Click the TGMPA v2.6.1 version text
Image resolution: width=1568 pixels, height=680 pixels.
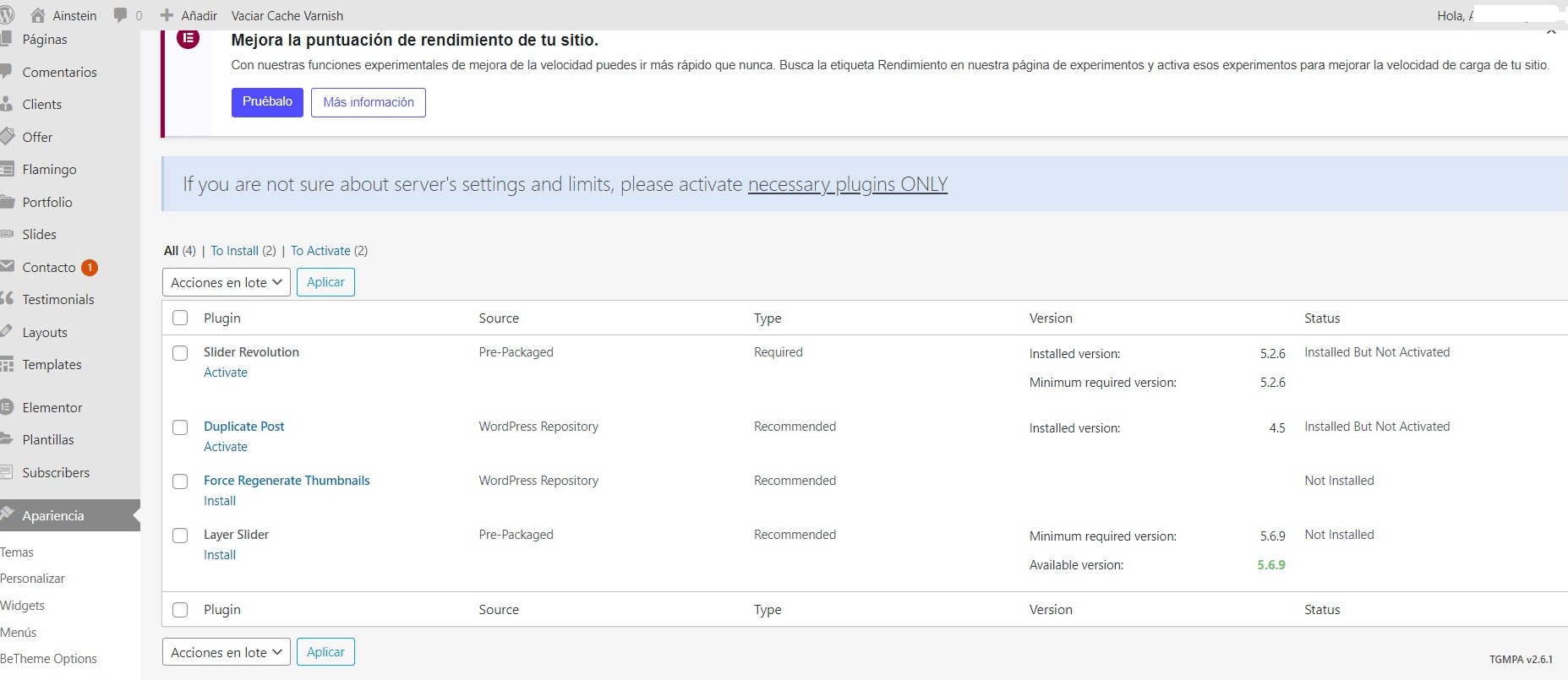click(x=1521, y=660)
